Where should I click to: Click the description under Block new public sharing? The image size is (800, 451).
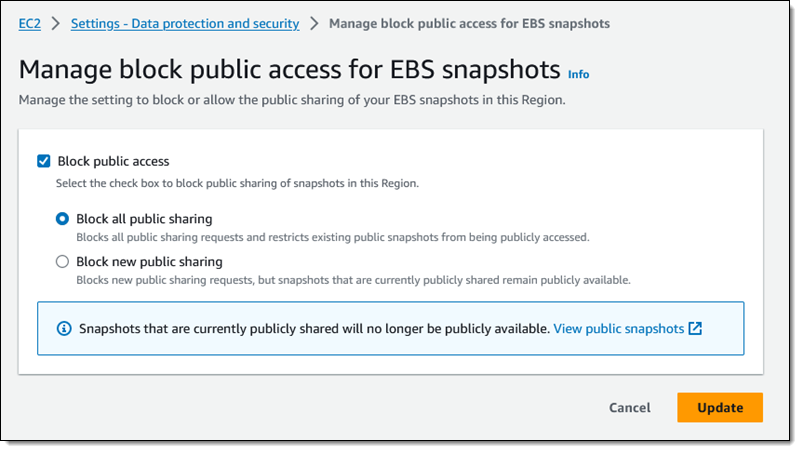(x=353, y=280)
